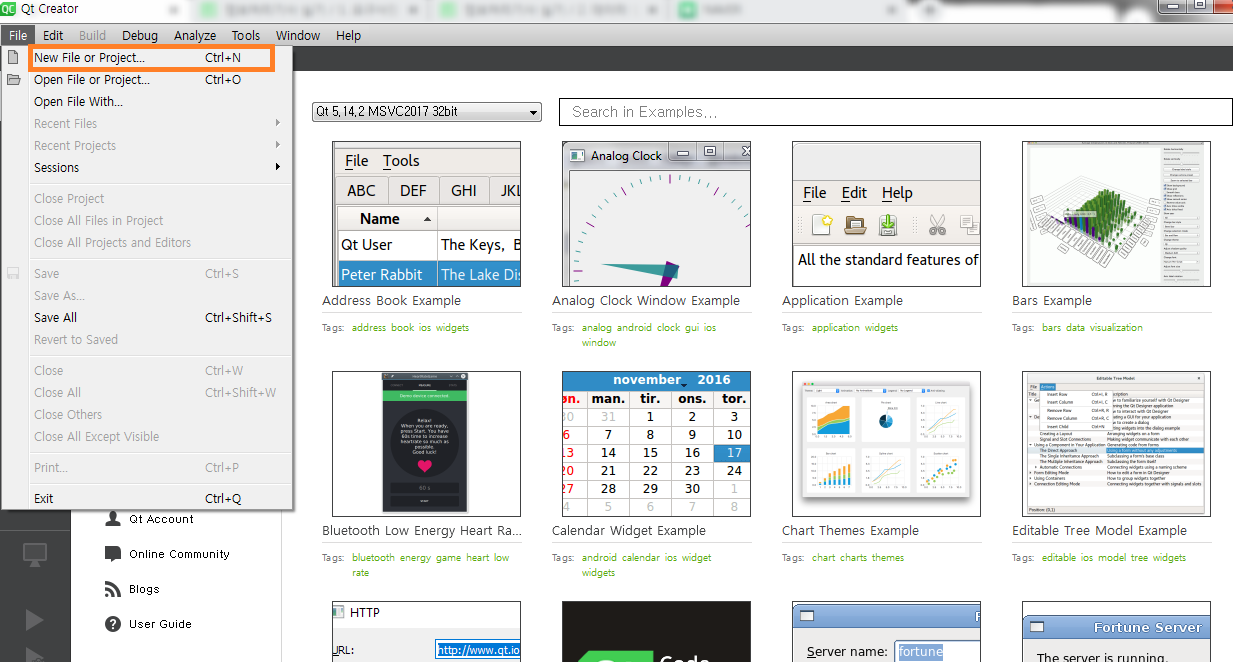
Task: Click the 'Editable Tree Model Example' title
Action: (1099, 530)
